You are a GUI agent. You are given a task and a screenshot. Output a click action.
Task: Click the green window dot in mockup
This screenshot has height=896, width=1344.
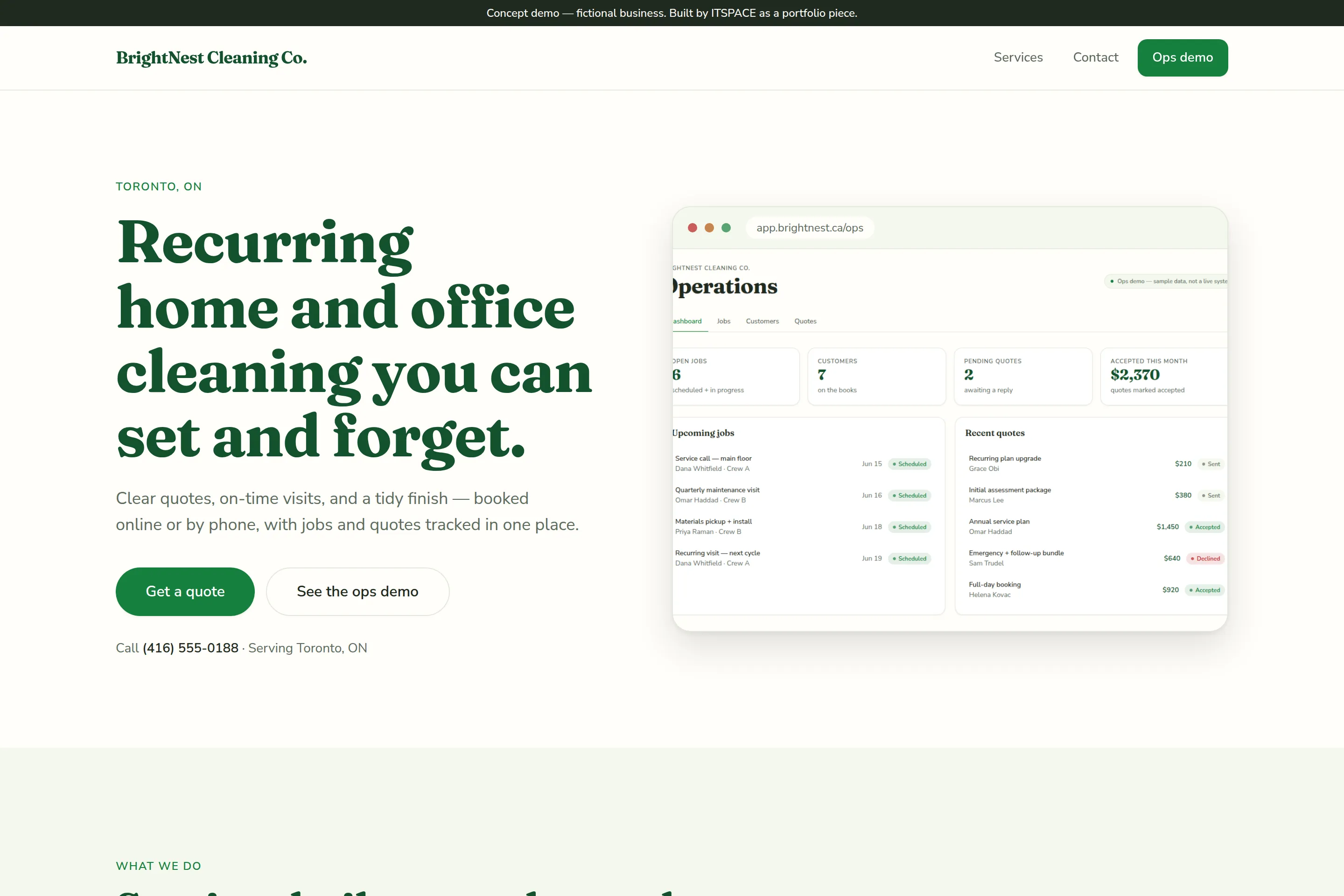[x=726, y=227]
